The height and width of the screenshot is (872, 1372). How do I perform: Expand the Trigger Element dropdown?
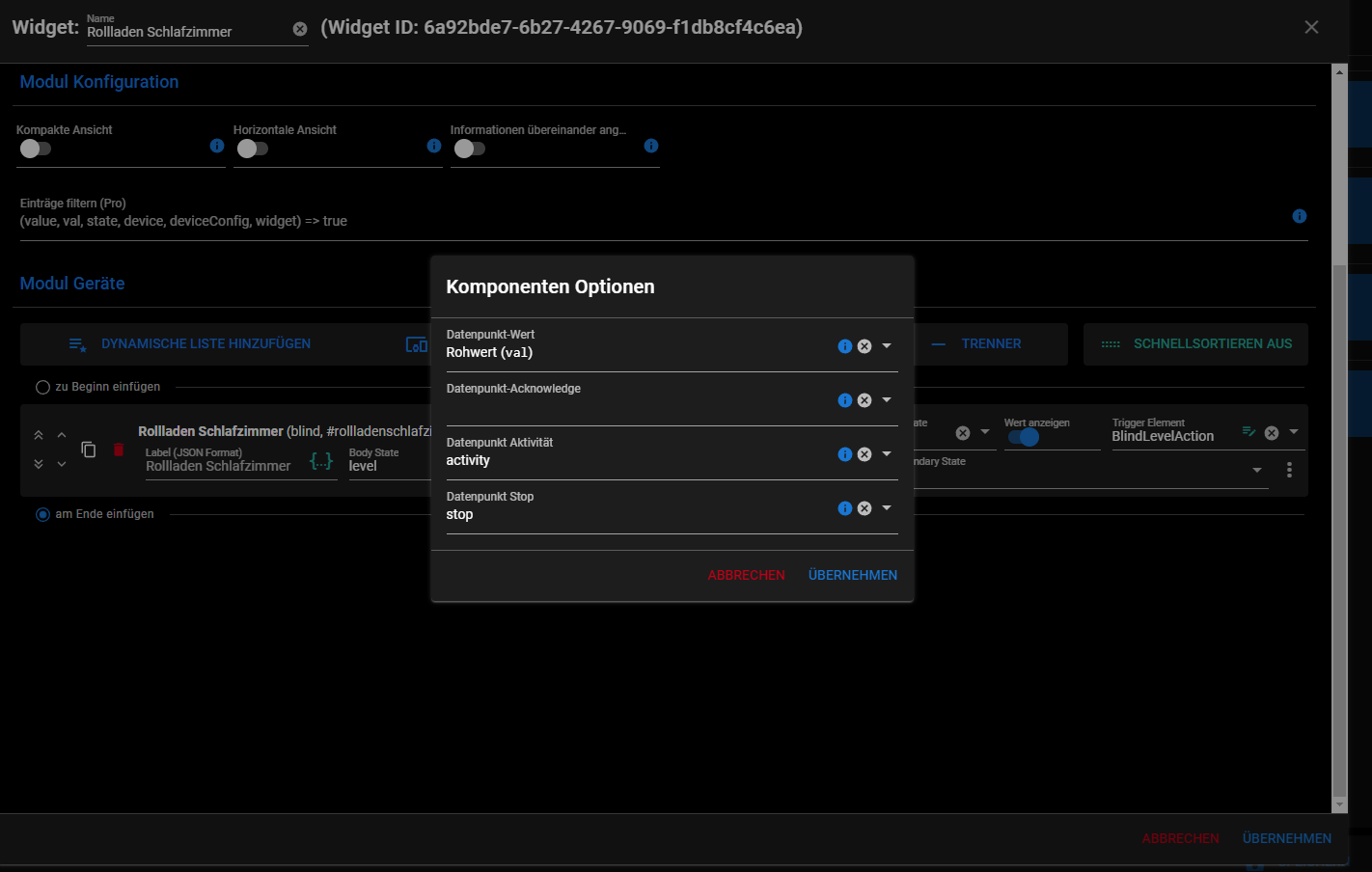tap(1294, 432)
